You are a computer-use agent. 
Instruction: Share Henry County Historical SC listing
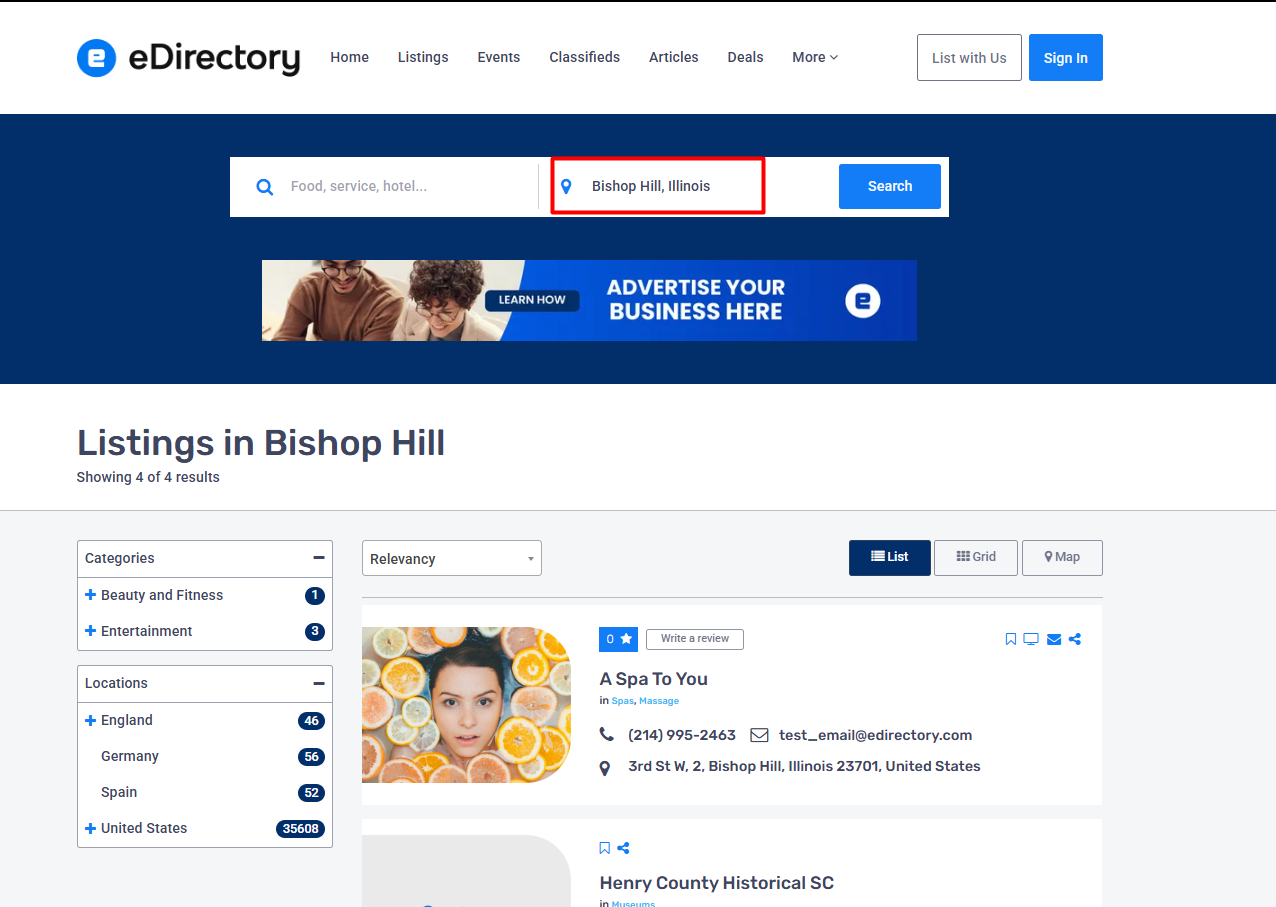tap(623, 848)
